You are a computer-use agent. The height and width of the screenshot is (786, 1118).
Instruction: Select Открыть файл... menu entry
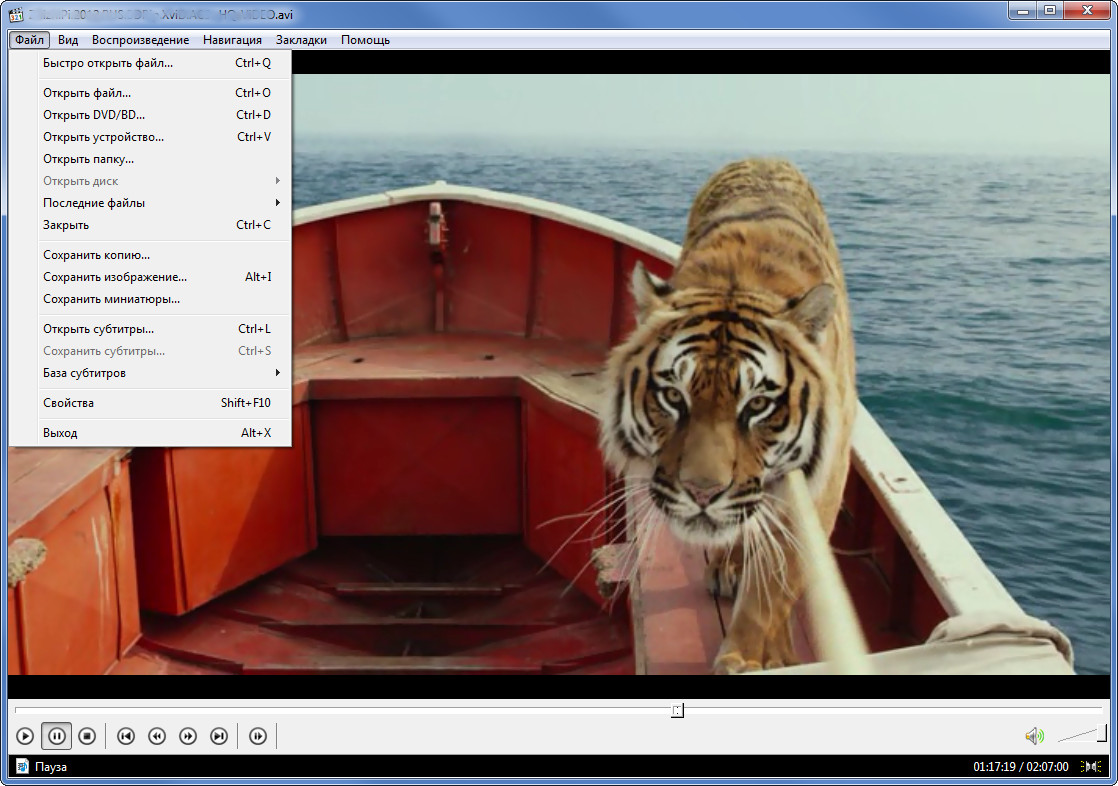[x=150, y=93]
